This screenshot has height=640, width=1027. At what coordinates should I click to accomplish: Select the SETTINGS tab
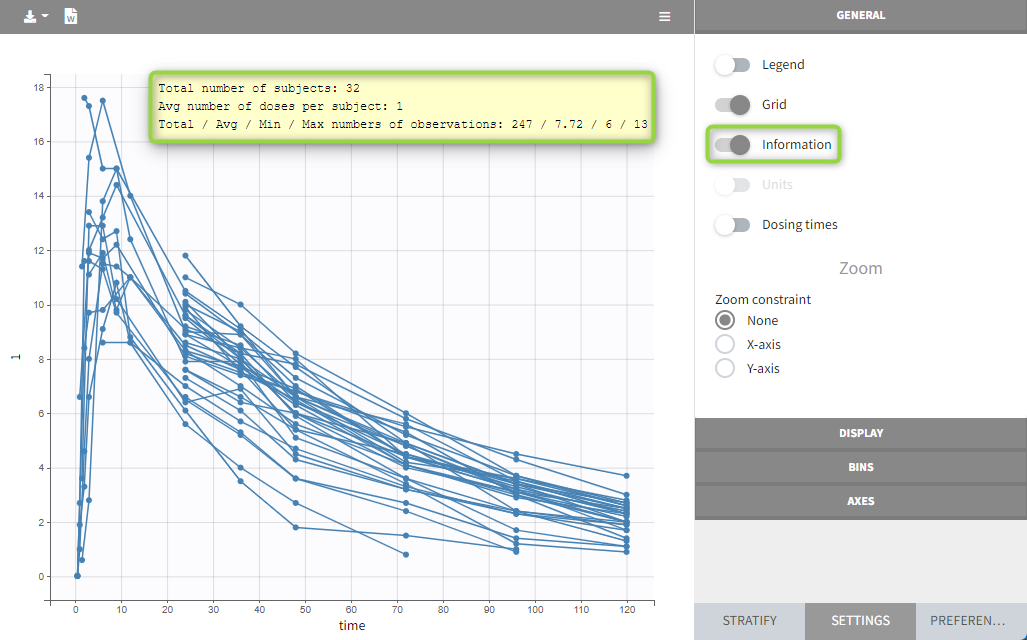click(860, 621)
